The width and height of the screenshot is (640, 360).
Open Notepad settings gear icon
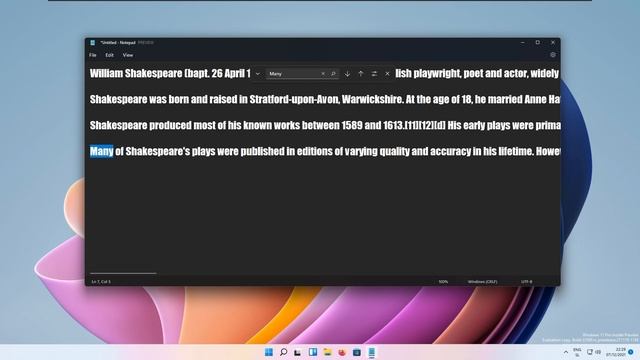pyautogui.click(x=553, y=55)
